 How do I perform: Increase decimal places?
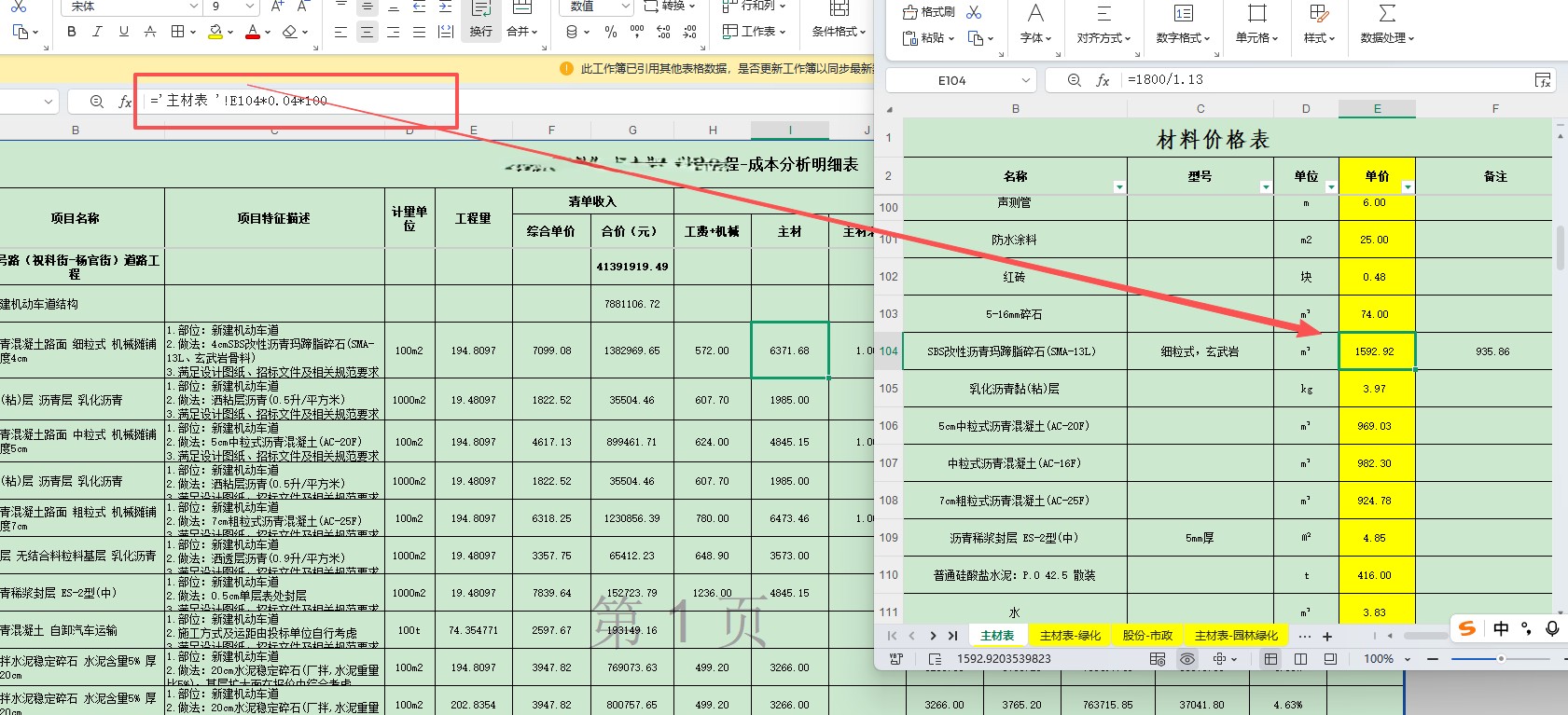pyautogui.click(x=663, y=32)
